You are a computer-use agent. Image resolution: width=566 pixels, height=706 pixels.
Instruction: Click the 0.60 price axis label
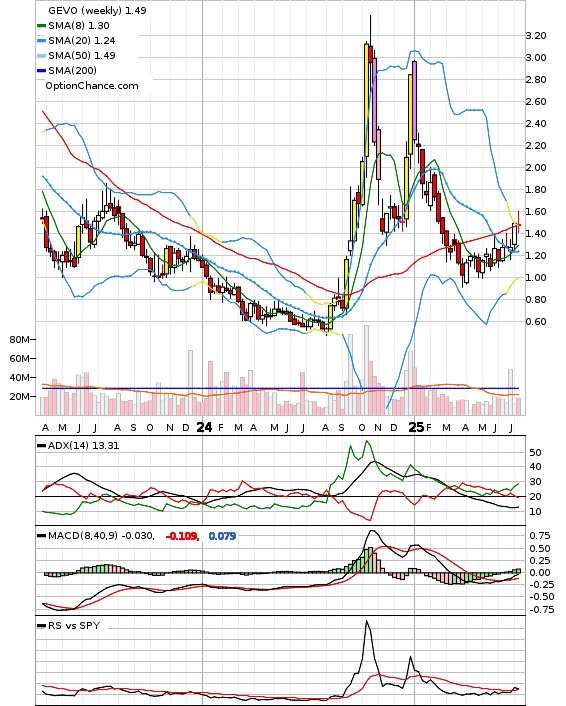point(536,321)
